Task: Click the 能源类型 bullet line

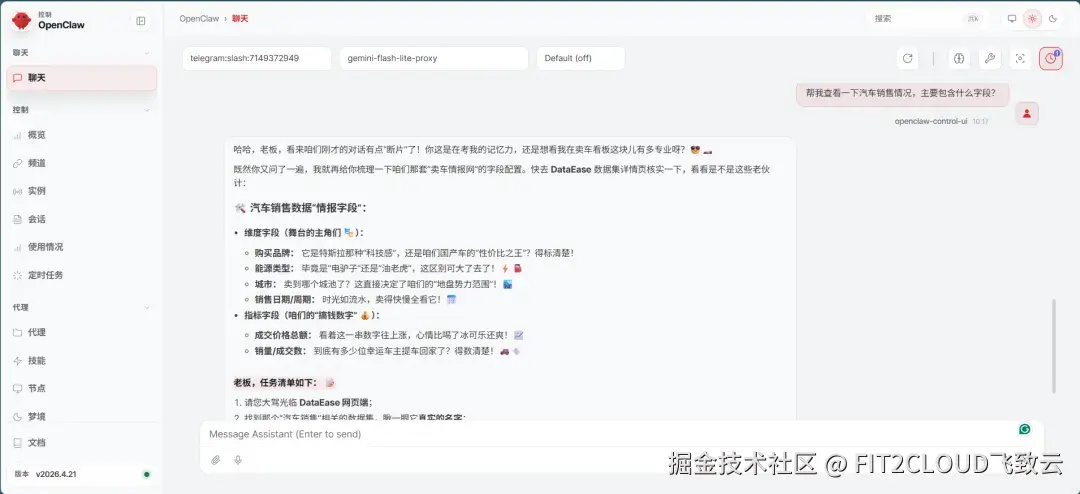Action: [388, 268]
